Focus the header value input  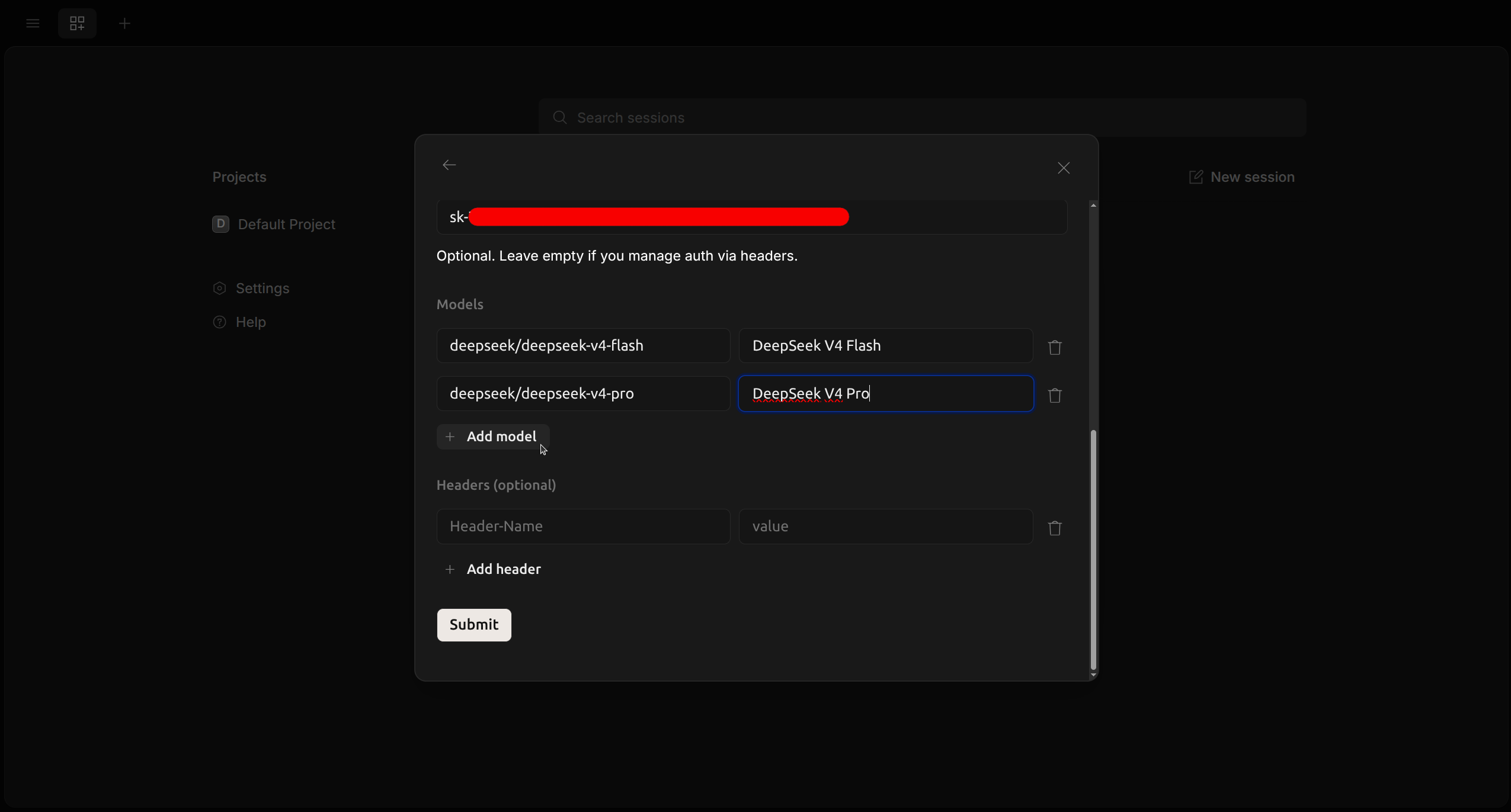point(886,527)
